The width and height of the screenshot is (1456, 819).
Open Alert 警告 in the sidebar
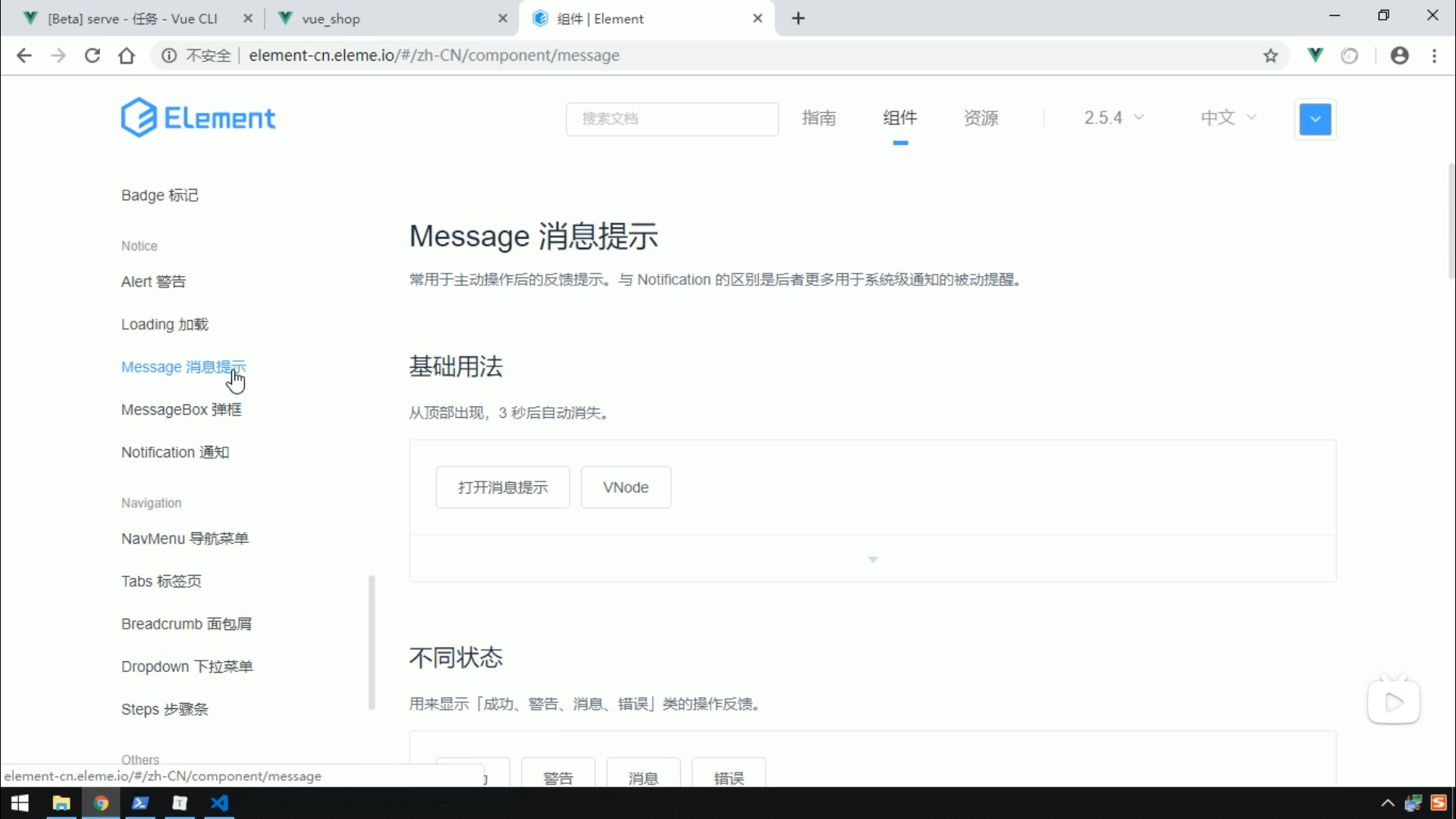coord(153,282)
